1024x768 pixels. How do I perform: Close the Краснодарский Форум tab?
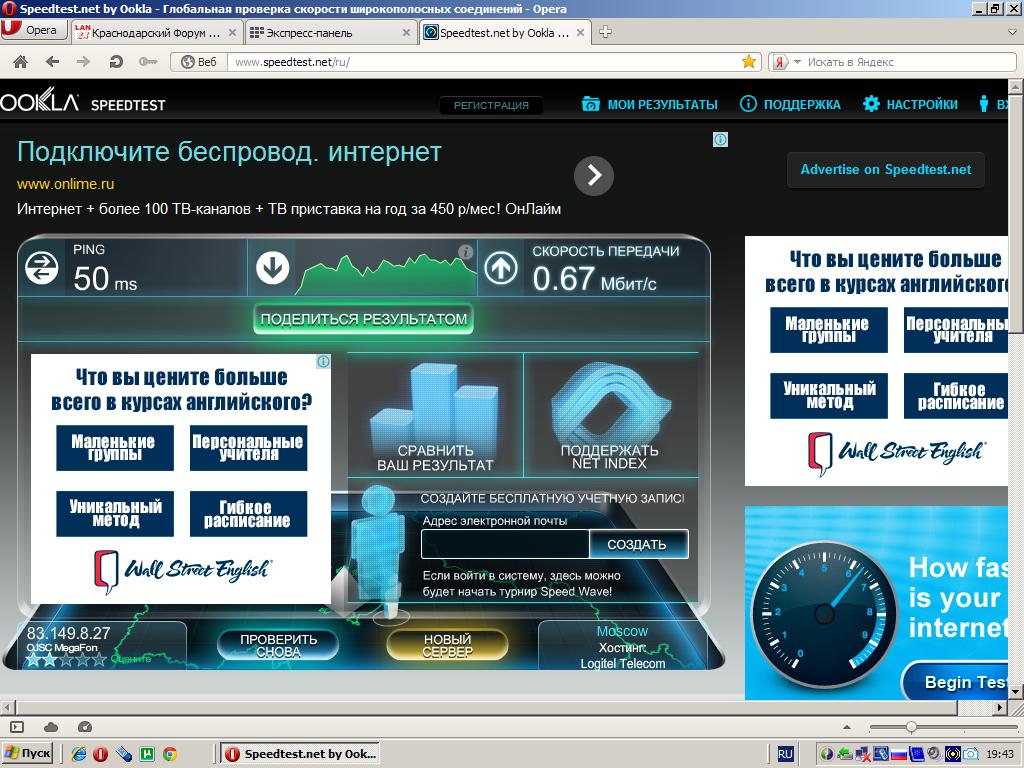[232, 33]
